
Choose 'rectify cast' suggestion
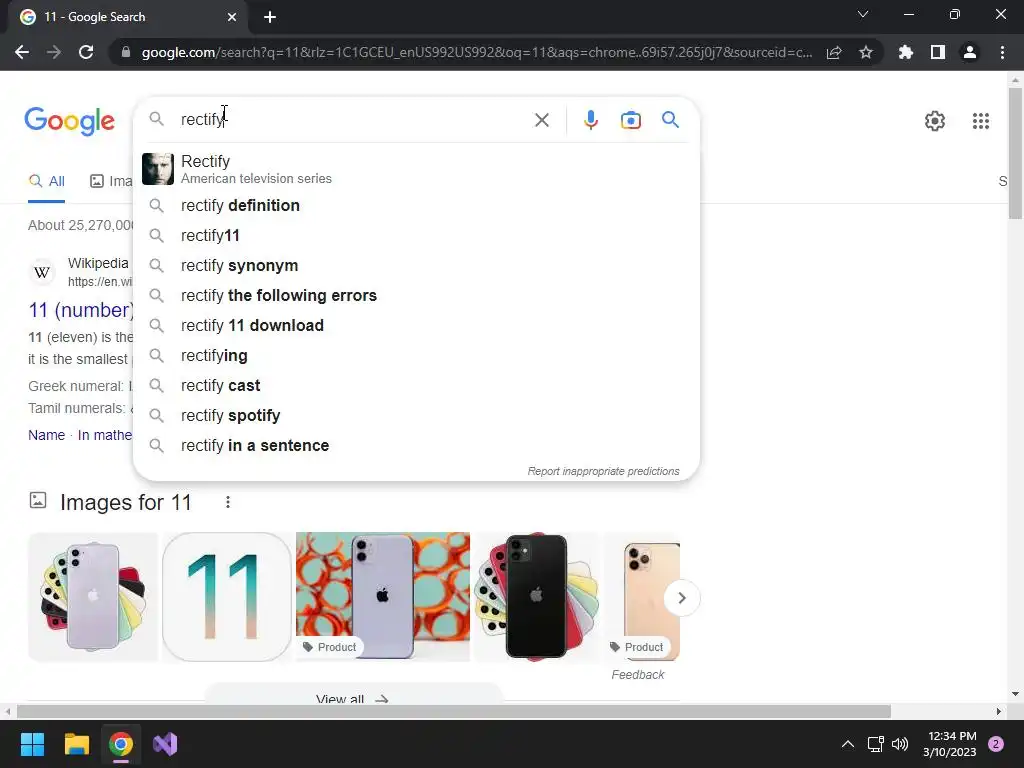pyautogui.click(x=416, y=386)
